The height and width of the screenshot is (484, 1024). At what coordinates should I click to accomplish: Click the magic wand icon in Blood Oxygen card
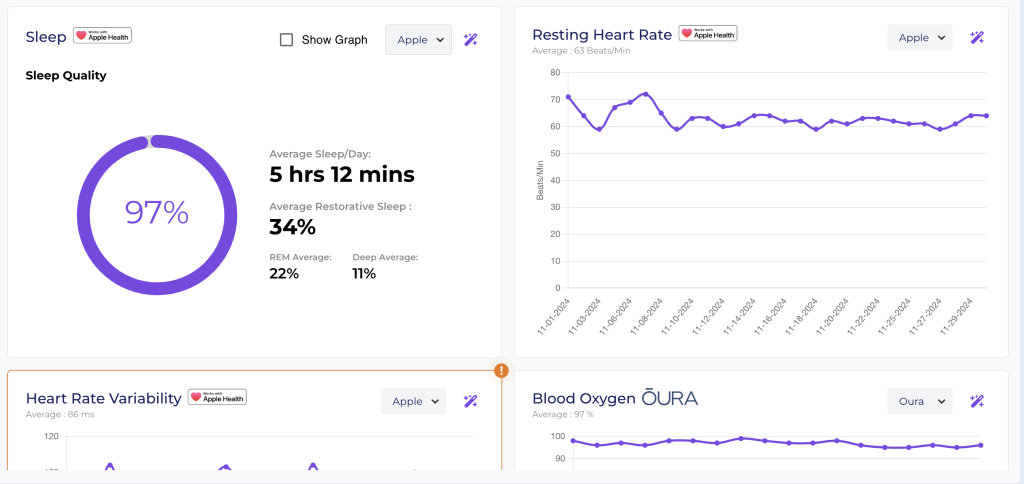pos(977,401)
